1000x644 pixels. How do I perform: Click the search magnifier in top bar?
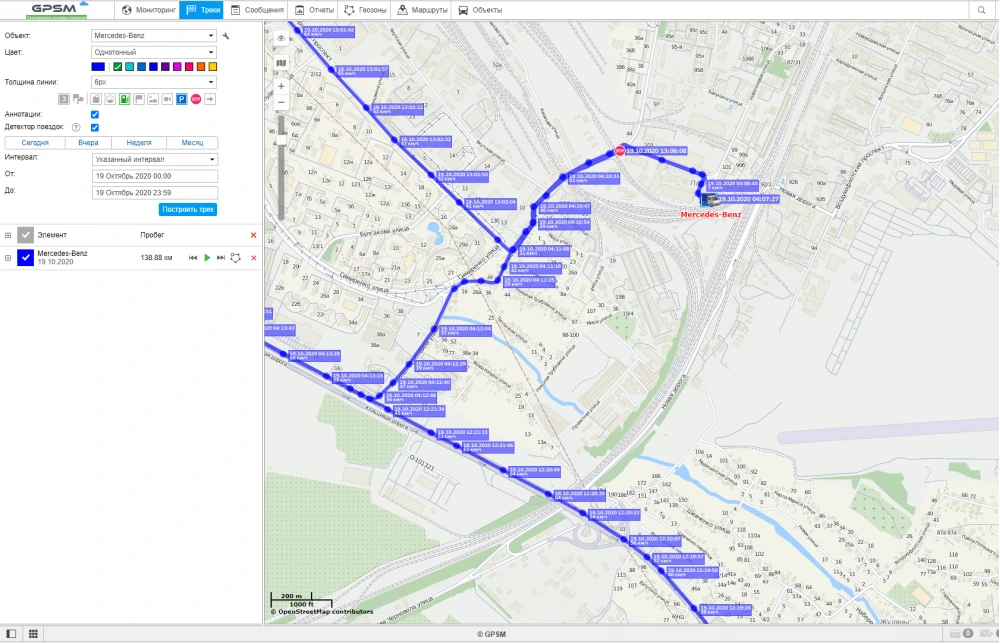click(x=982, y=10)
